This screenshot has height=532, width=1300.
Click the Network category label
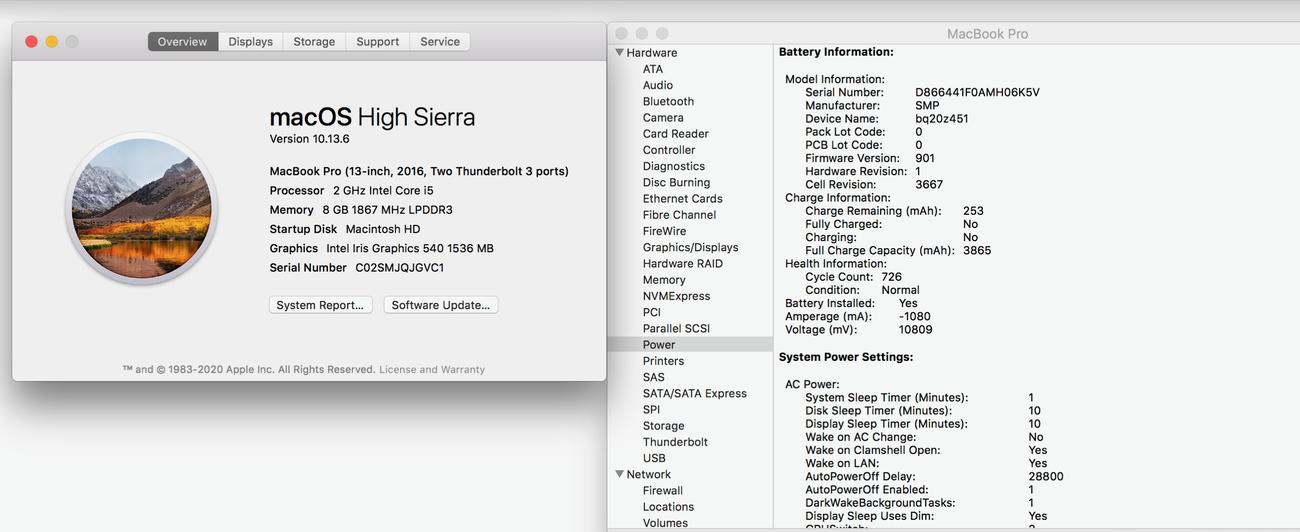[x=649, y=474]
